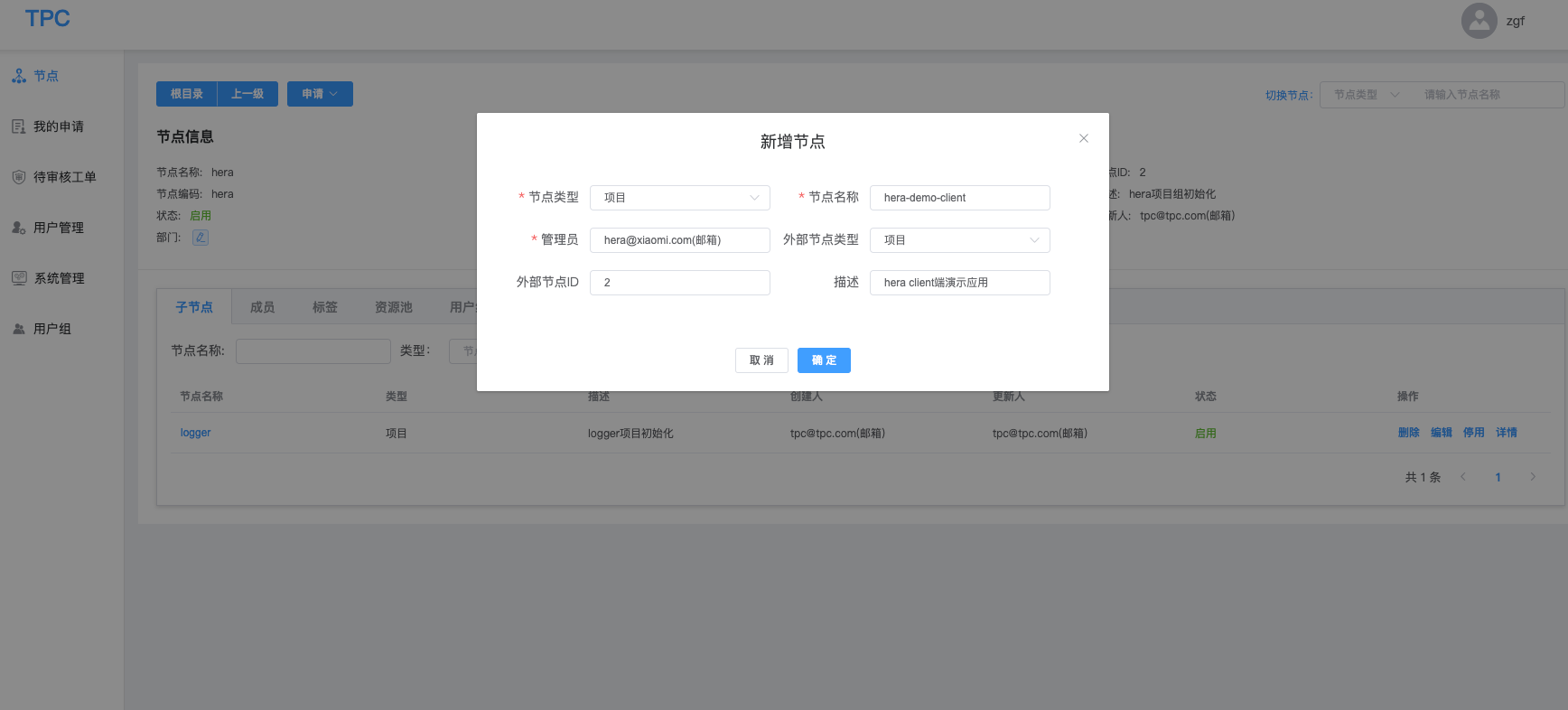This screenshot has width=1568, height=710.
Task: Click the 根目录 button
Action: pyautogui.click(x=187, y=94)
